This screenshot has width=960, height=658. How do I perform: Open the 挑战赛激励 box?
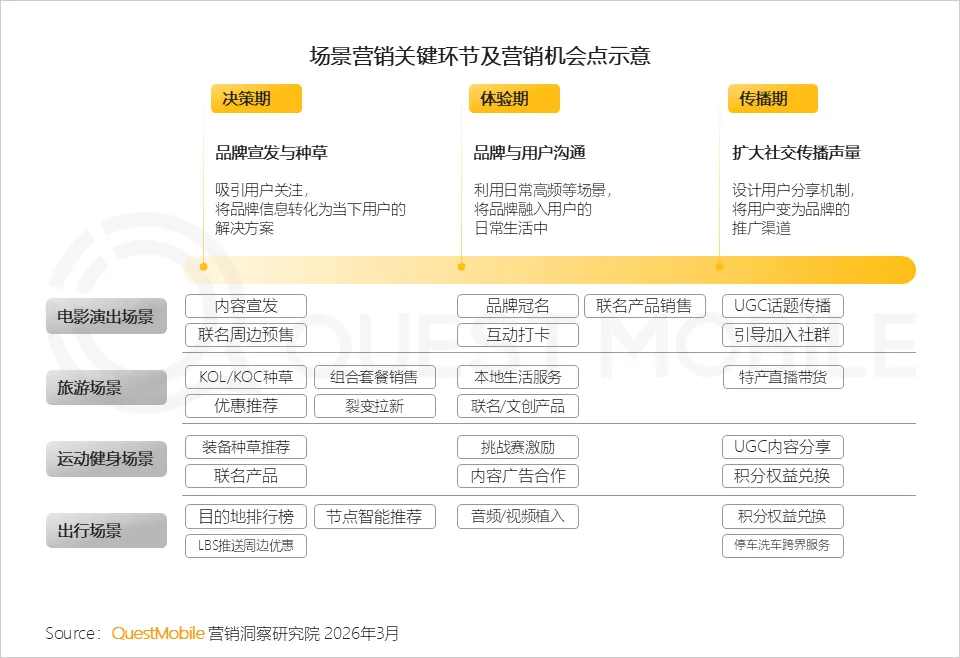coord(517,447)
